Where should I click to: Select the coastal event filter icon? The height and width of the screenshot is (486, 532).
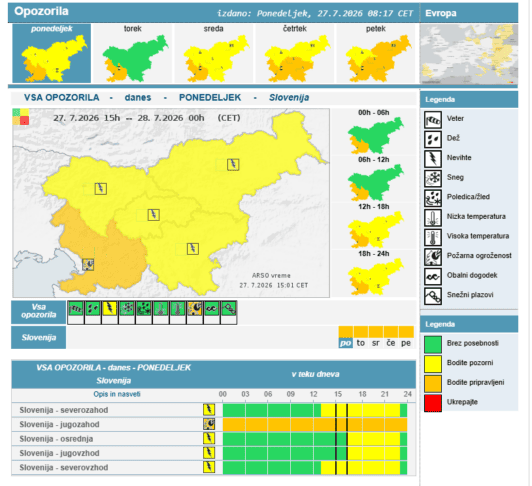[212, 309]
